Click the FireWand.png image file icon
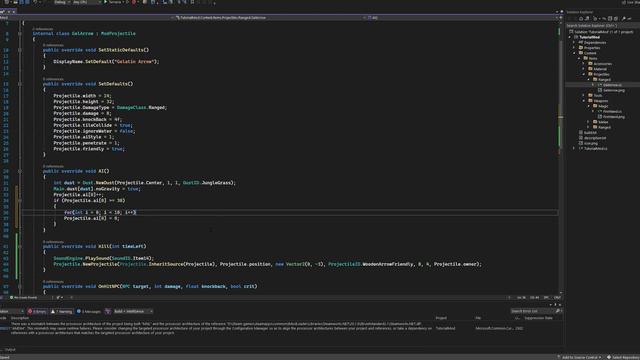640x360 pixels. [600, 117]
